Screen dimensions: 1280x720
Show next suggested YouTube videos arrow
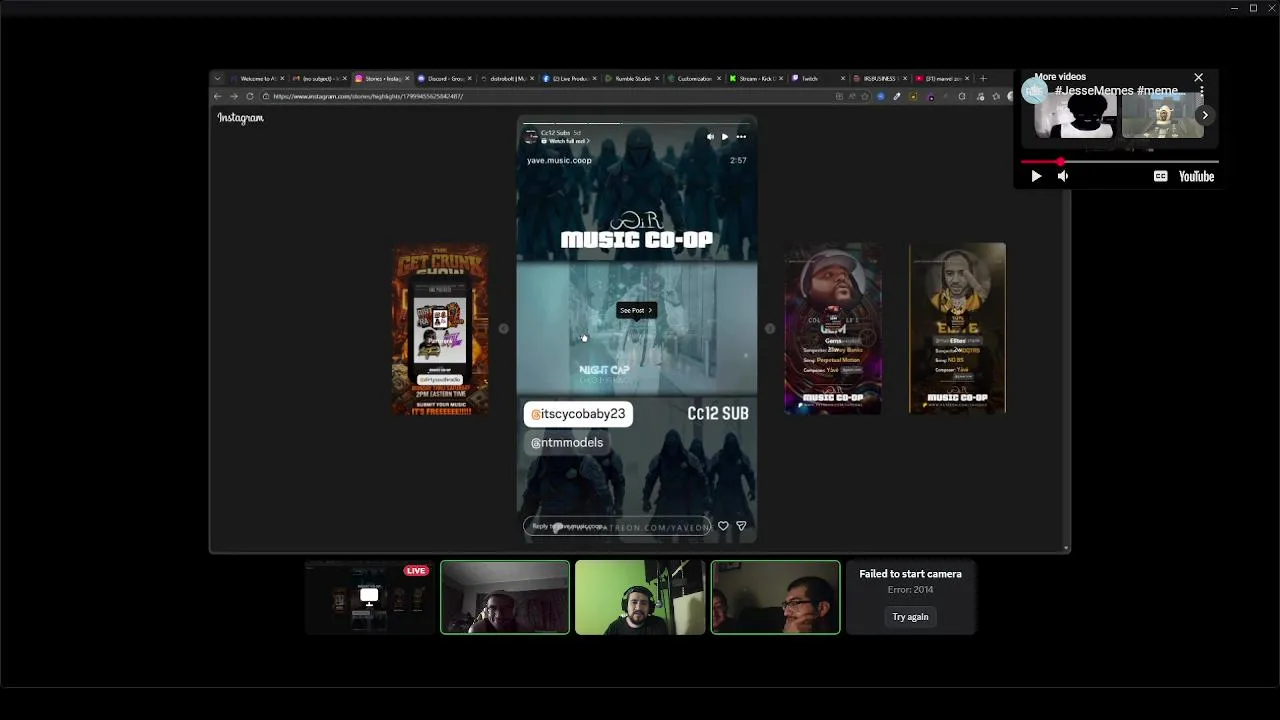tap(1205, 115)
